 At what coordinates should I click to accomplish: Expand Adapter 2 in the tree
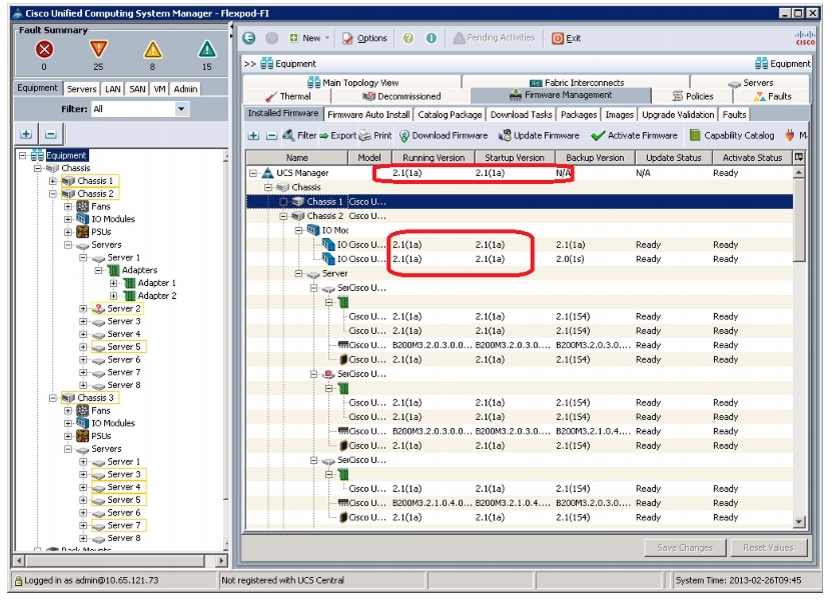[114, 296]
